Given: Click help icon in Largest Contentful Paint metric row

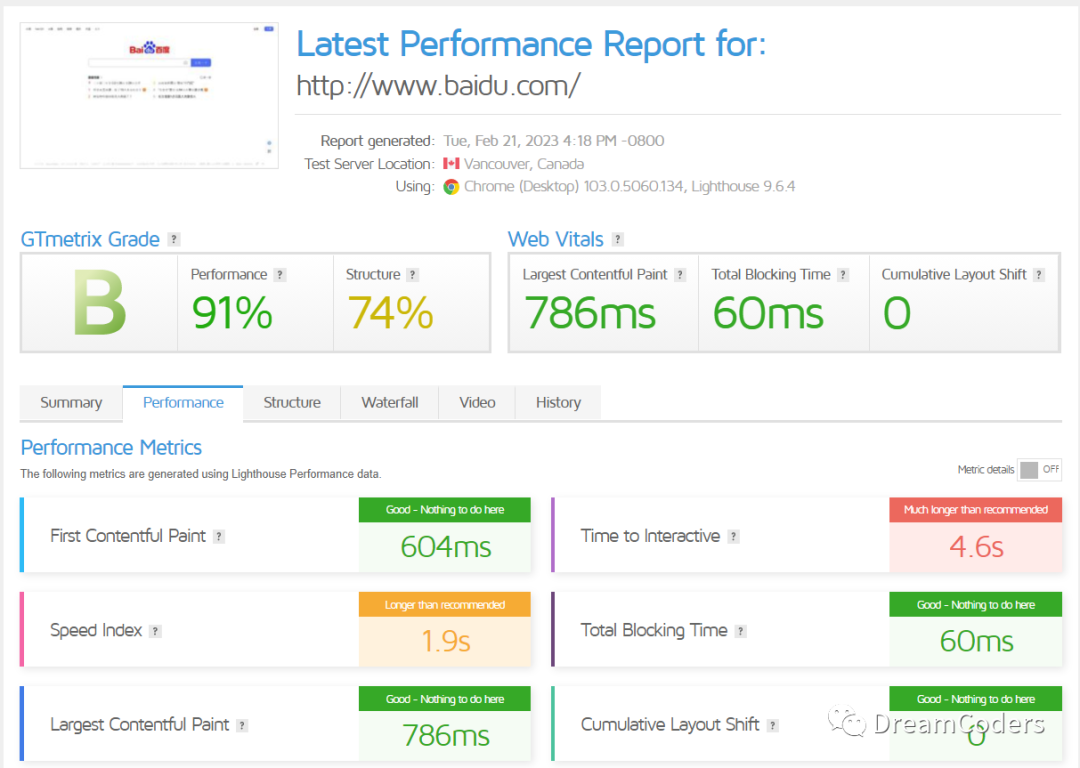Looking at the screenshot, I should [x=242, y=725].
